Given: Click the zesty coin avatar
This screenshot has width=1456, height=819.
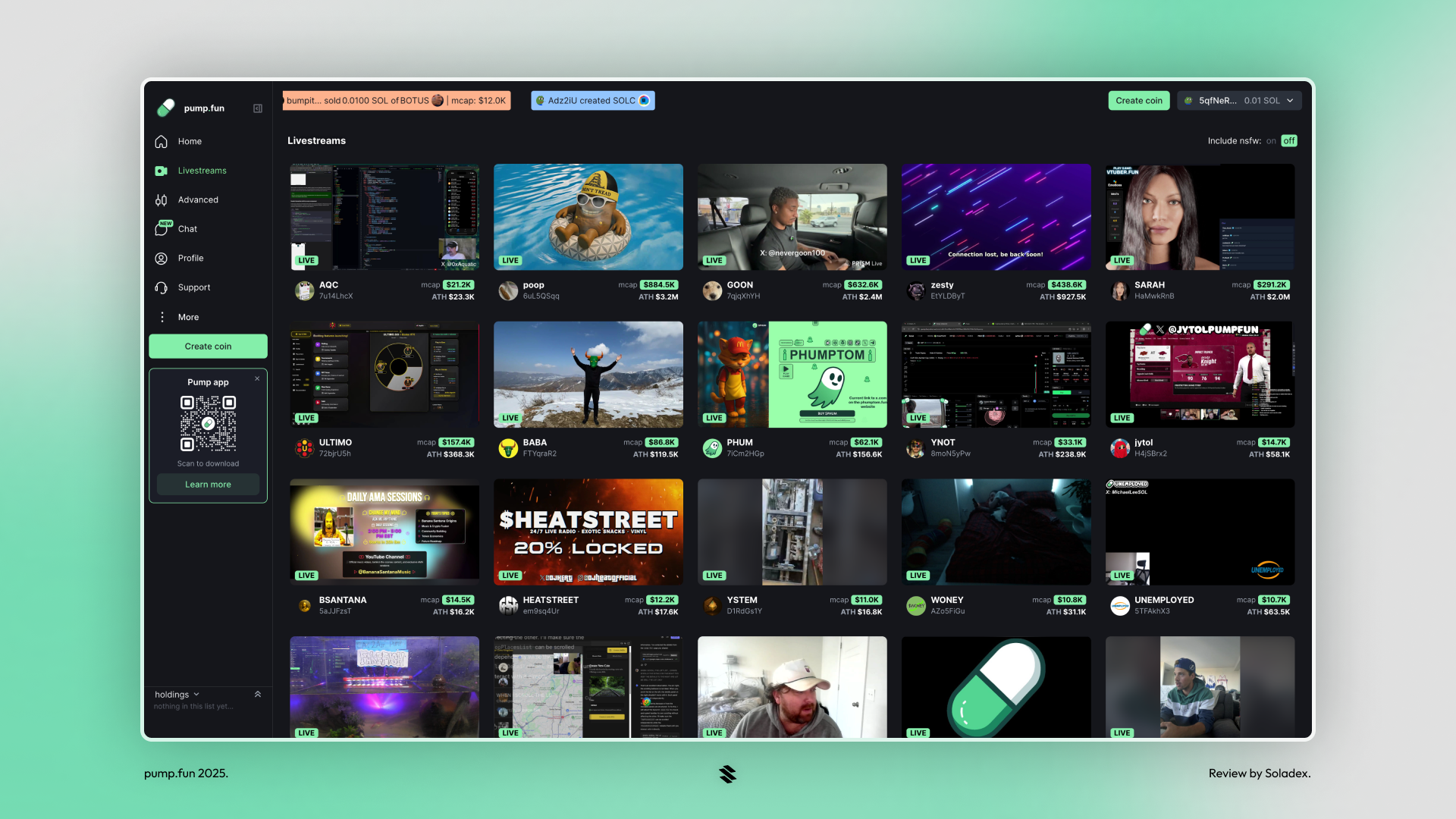Looking at the screenshot, I should click(x=916, y=290).
